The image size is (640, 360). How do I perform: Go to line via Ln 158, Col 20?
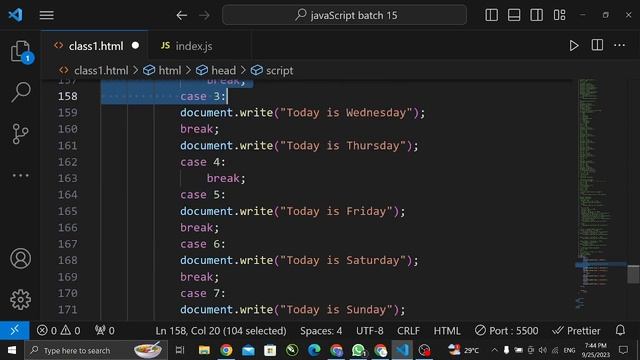221,331
